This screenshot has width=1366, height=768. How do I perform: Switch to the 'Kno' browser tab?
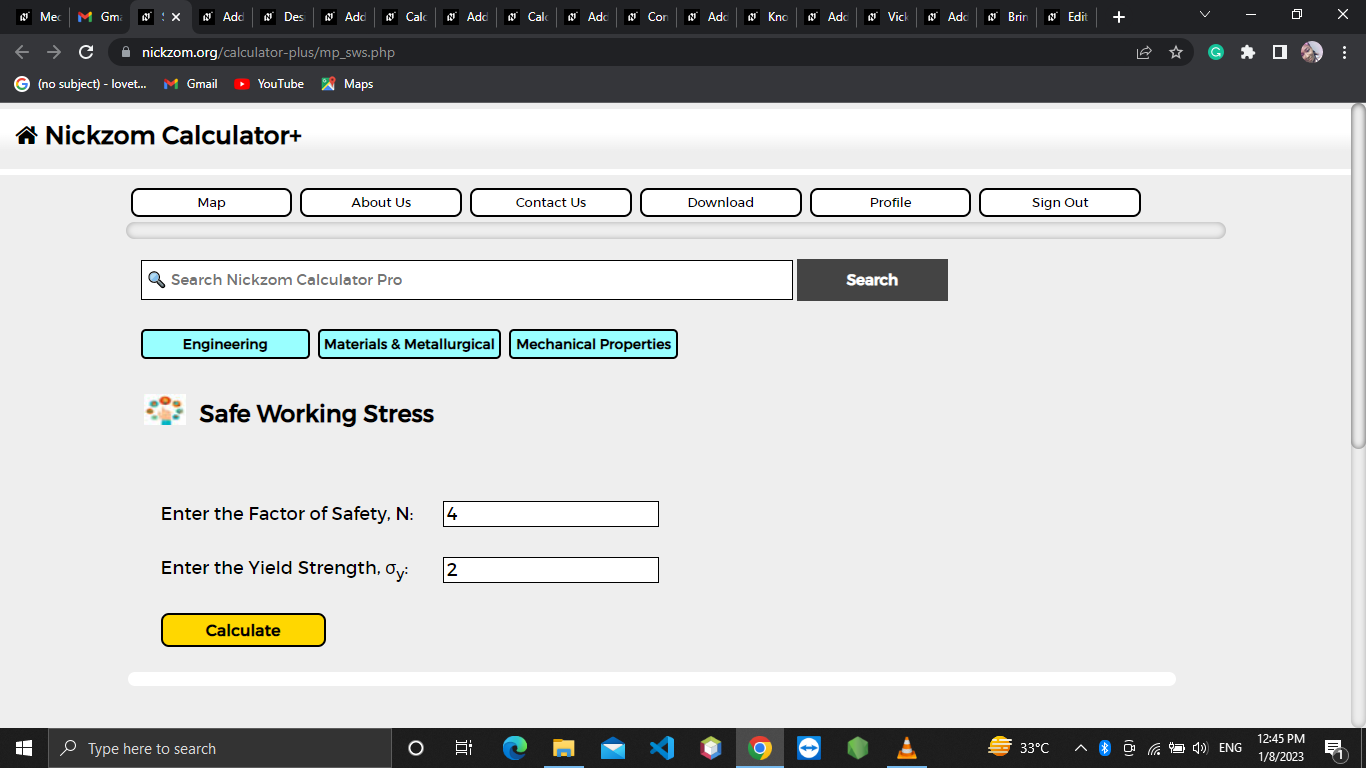[767, 17]
